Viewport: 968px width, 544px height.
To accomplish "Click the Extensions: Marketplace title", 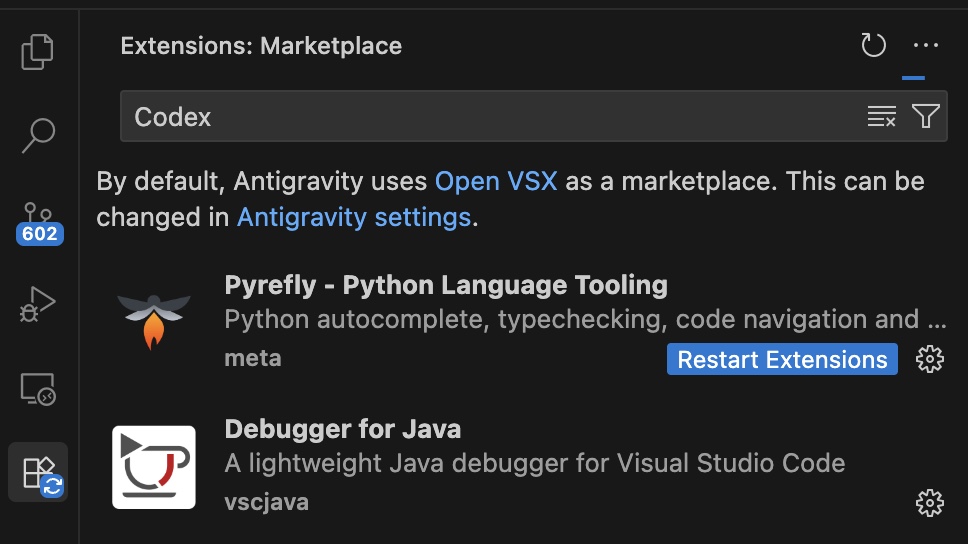I will click(261, 46).
